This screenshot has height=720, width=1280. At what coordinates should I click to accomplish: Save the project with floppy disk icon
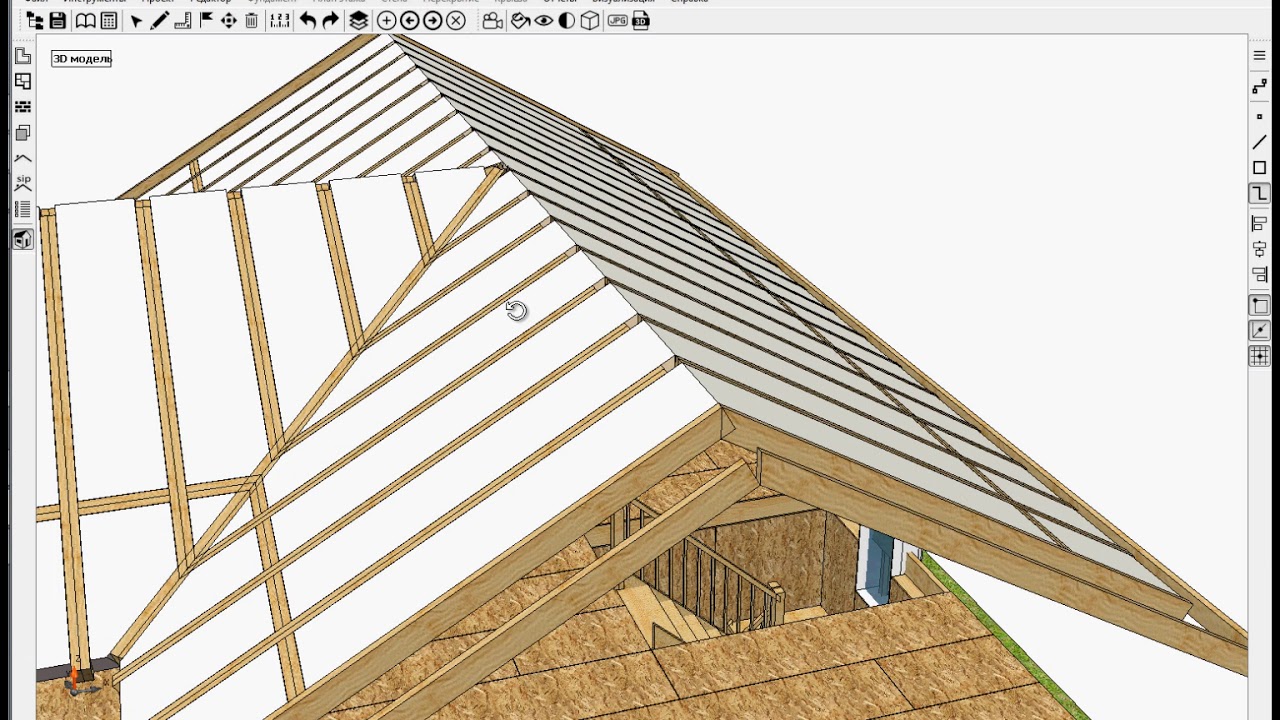click(x=57, y=20)
